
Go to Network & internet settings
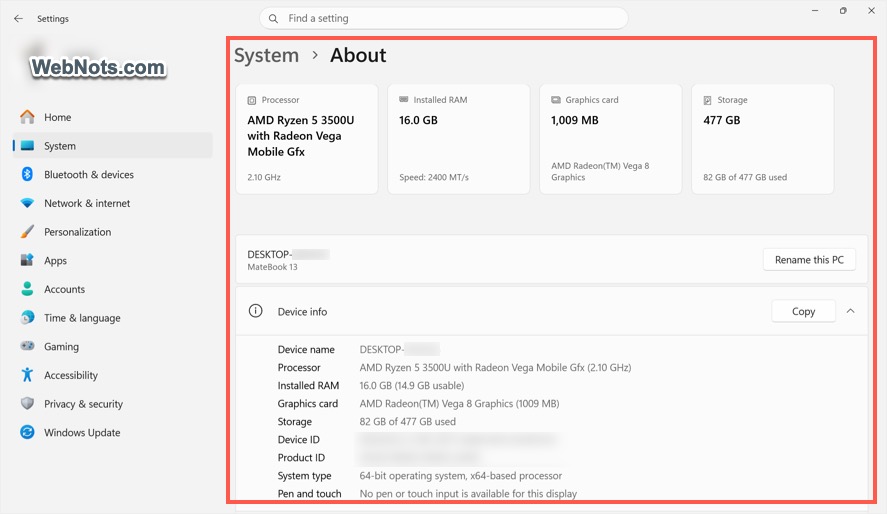(112, 203)
